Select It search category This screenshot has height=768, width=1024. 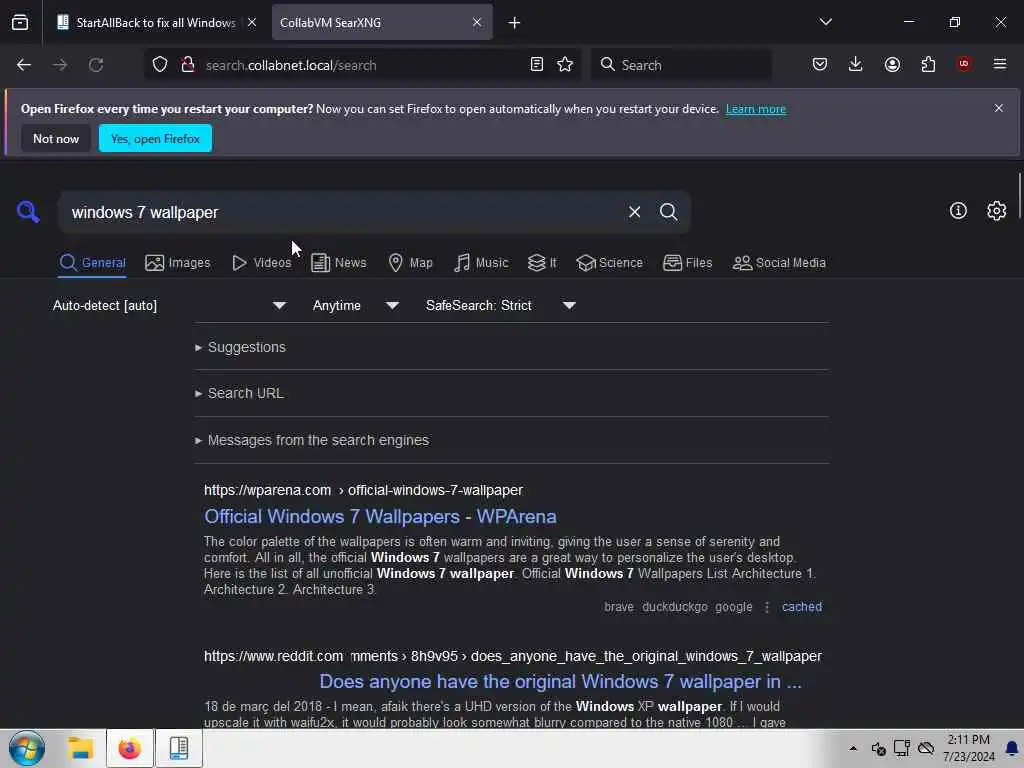[542, 263]
